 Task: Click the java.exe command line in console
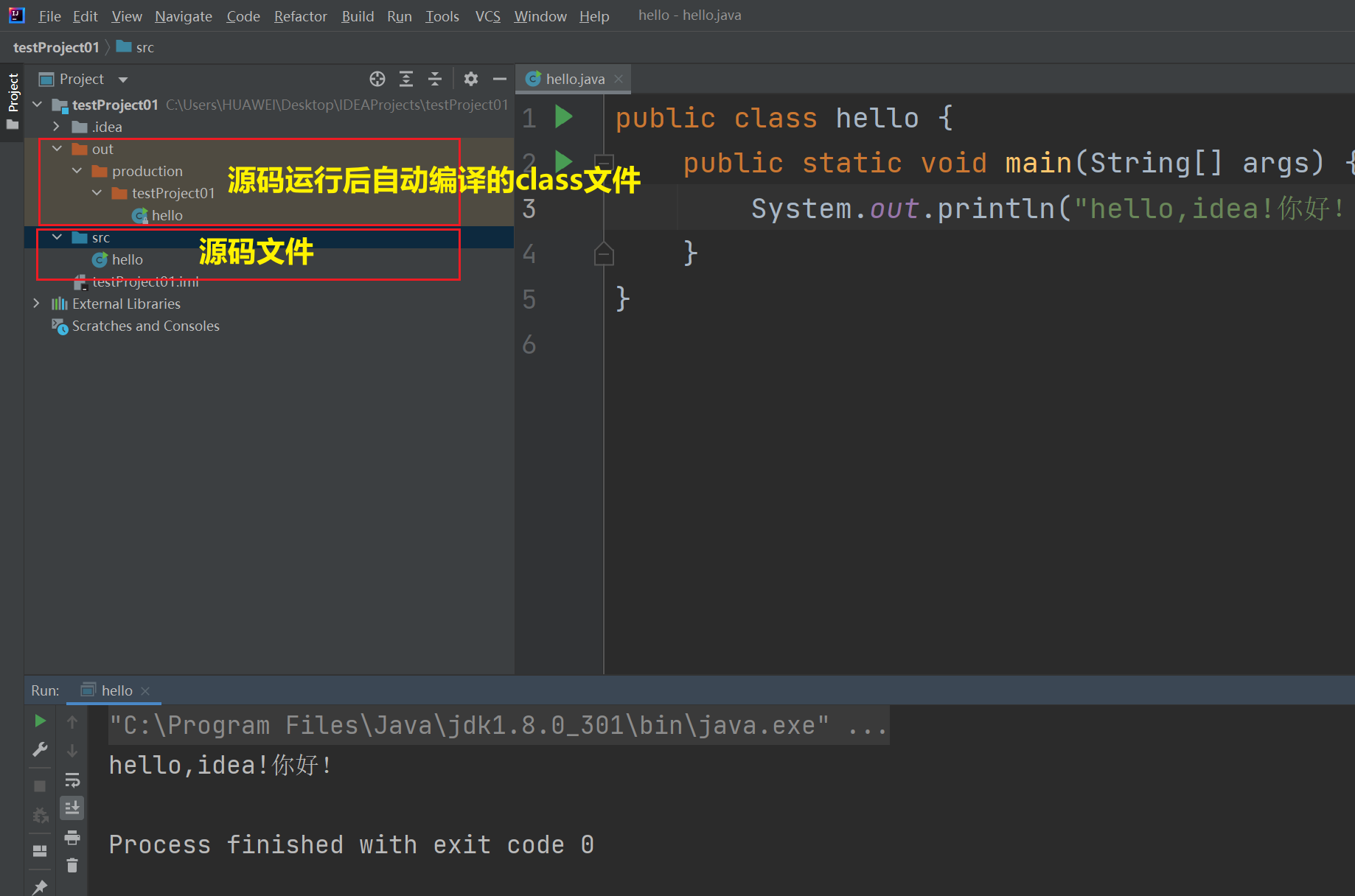[497, 725]
